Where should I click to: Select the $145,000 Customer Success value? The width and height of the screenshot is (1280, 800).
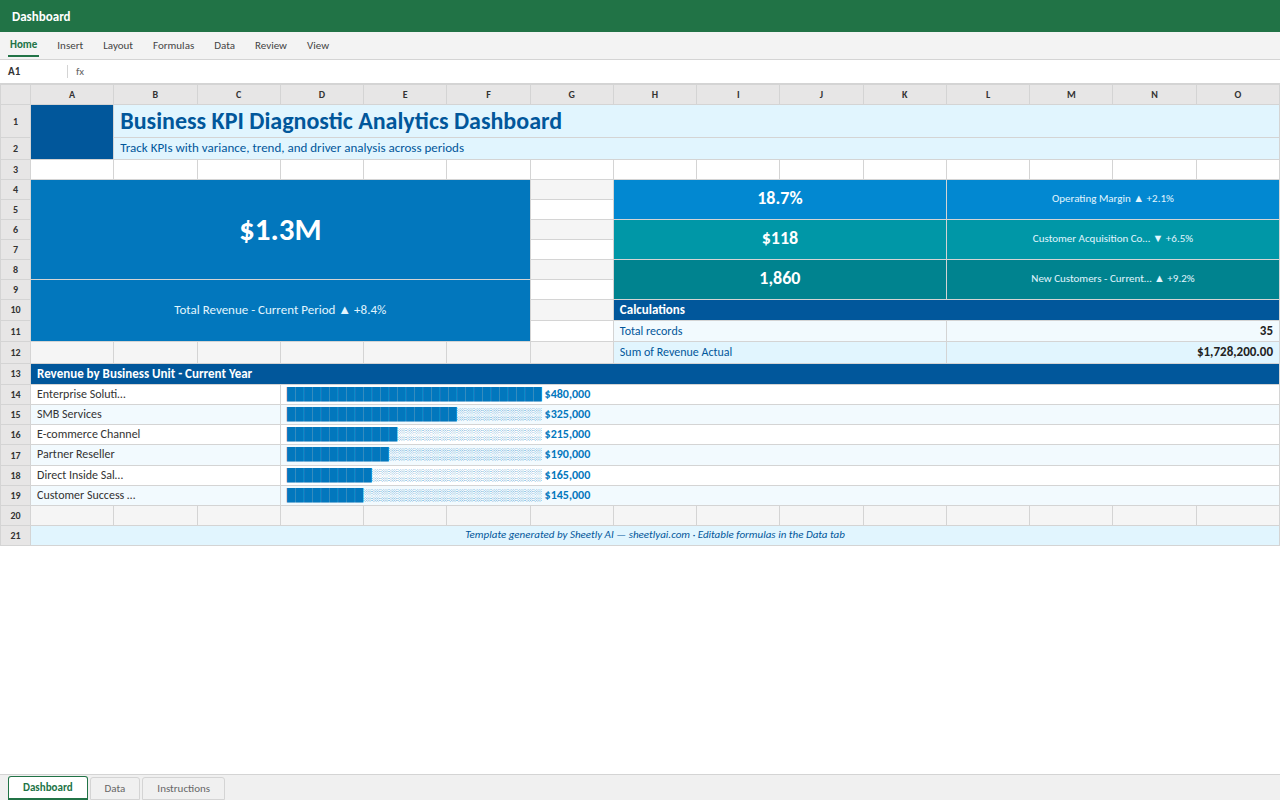(567, 495)
